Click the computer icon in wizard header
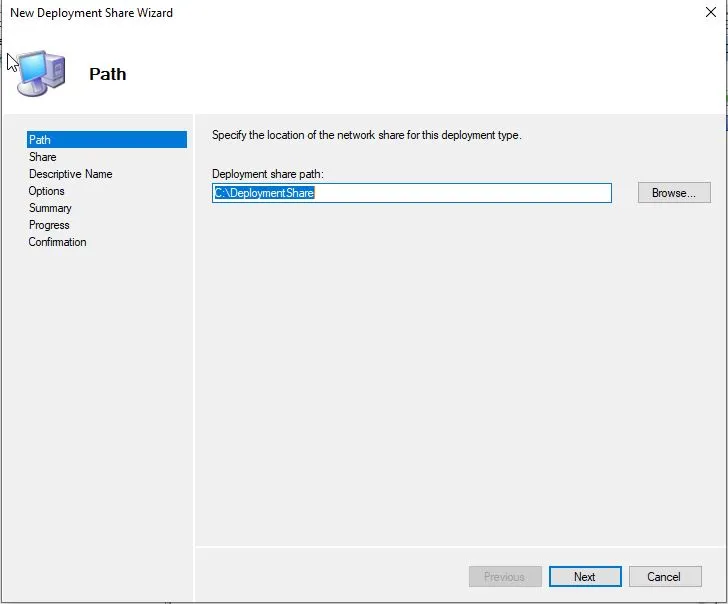 (40, 70)
